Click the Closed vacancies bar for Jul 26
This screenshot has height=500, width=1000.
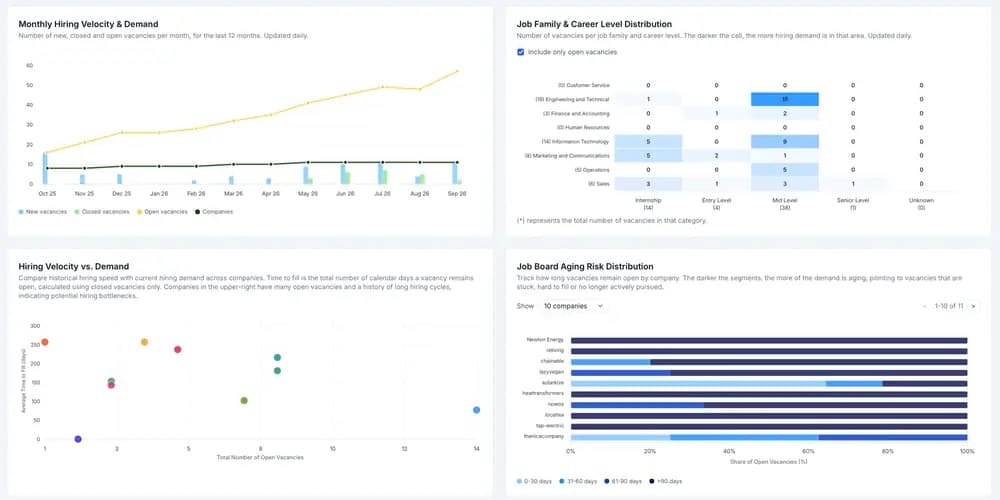[x=385, y=177]
